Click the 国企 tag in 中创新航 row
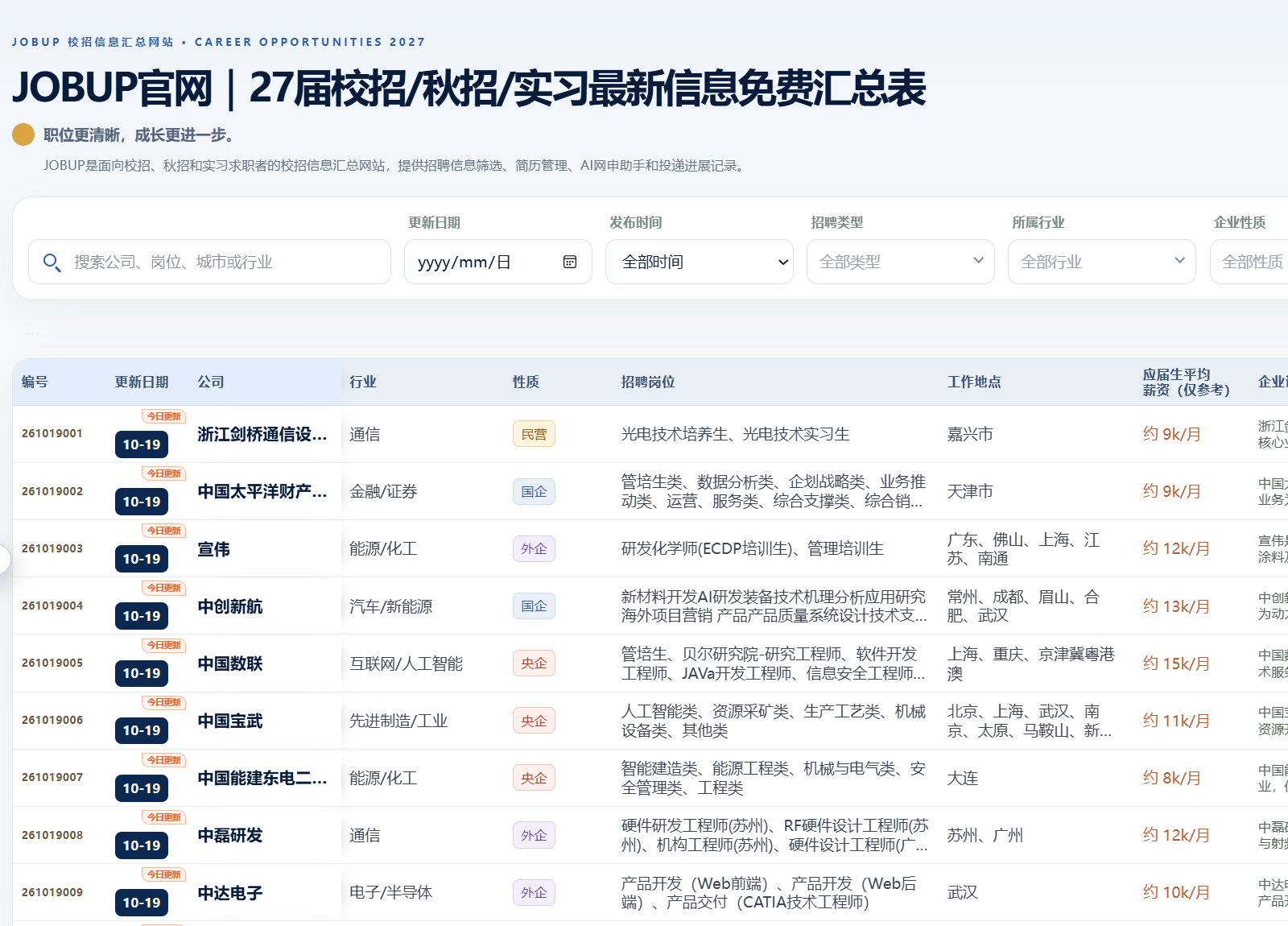The image size is (1288, 926). (x=534, y=606)
